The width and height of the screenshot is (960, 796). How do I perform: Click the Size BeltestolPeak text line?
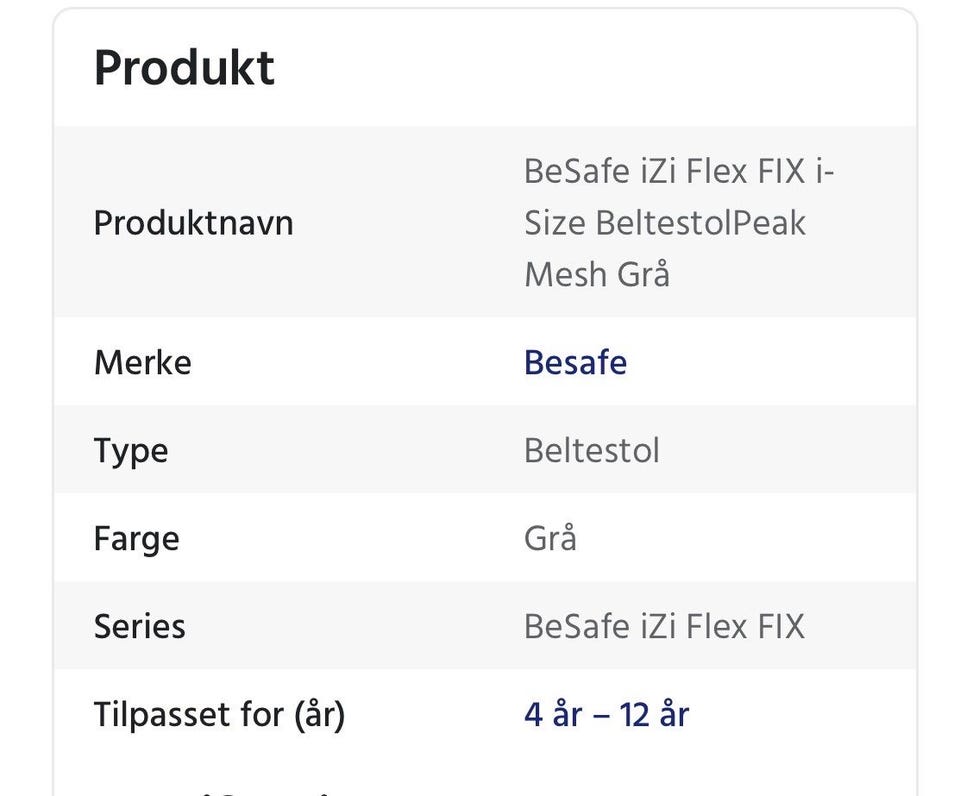click(664, 222)
